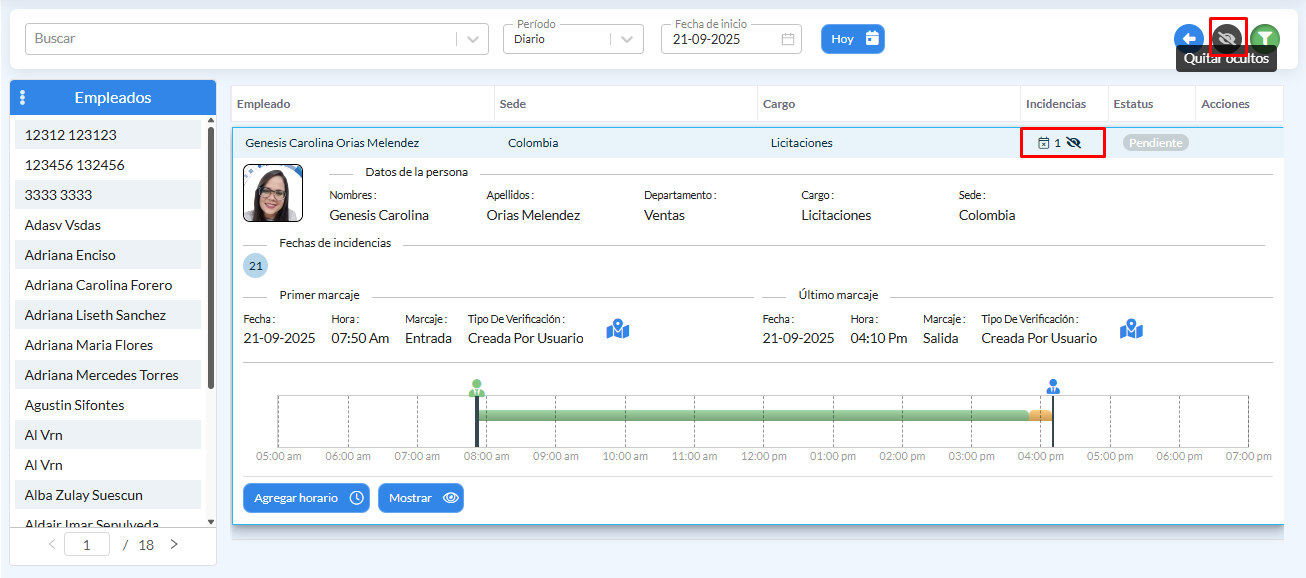
Task: Open map location for first marcaje
Action: click(x=618, y=329)
